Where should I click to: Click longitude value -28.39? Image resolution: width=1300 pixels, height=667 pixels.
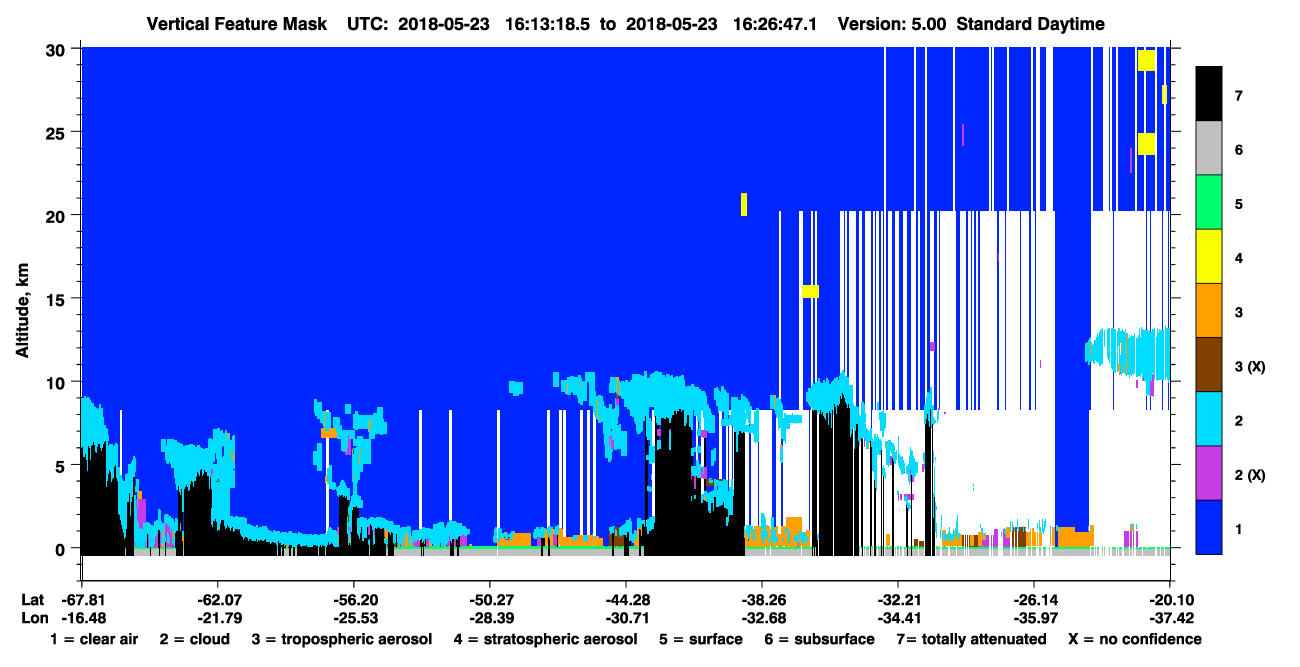[489, 617]
